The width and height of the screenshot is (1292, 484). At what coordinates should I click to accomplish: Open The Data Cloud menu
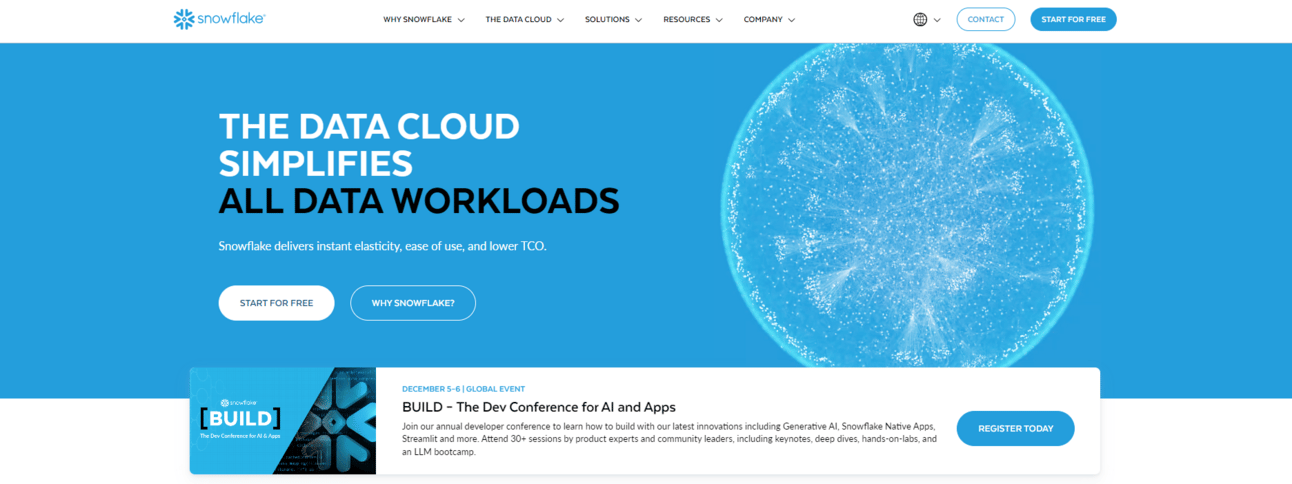(x=518, y=20)
